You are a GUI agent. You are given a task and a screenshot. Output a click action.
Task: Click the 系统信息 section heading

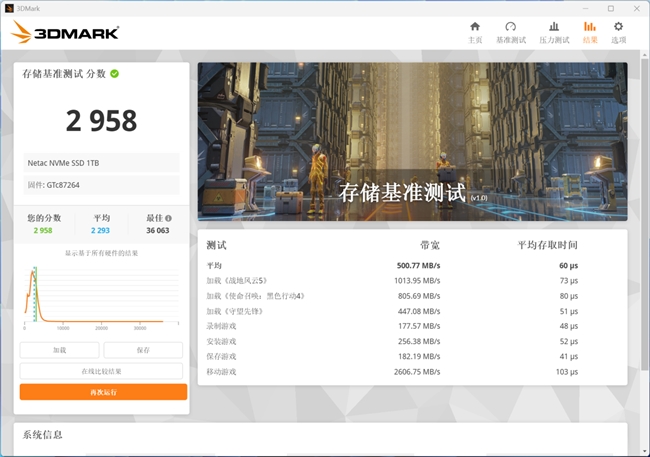[42, 435]
